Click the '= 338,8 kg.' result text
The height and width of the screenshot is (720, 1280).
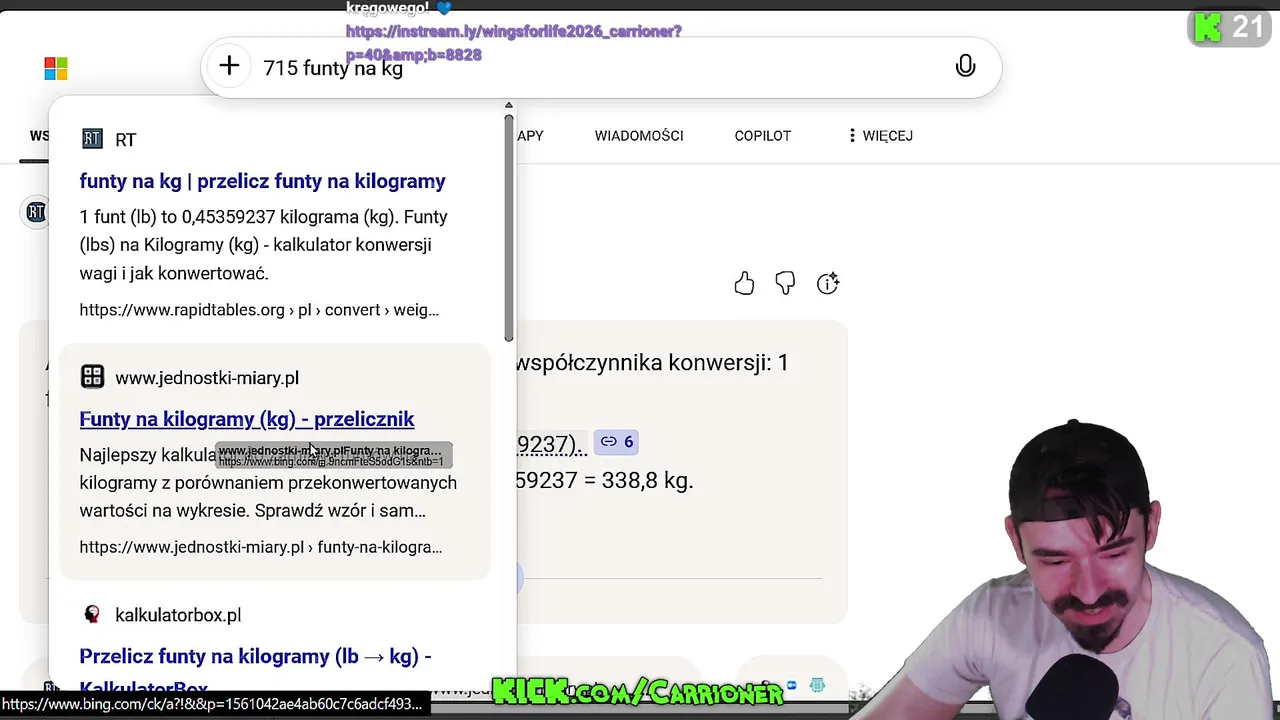pos(638,481)
